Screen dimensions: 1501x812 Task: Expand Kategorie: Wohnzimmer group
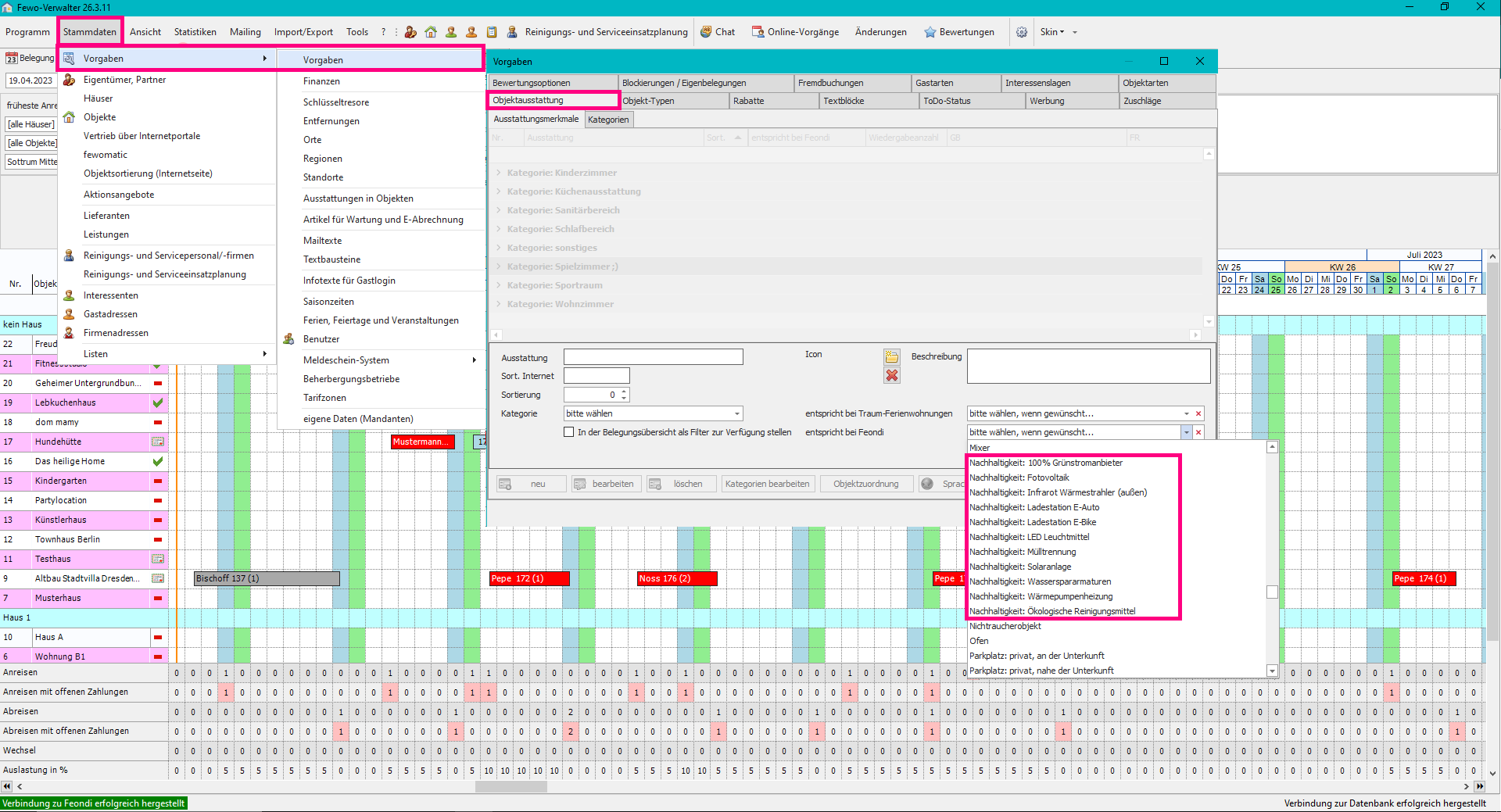(x=499, y=304)
